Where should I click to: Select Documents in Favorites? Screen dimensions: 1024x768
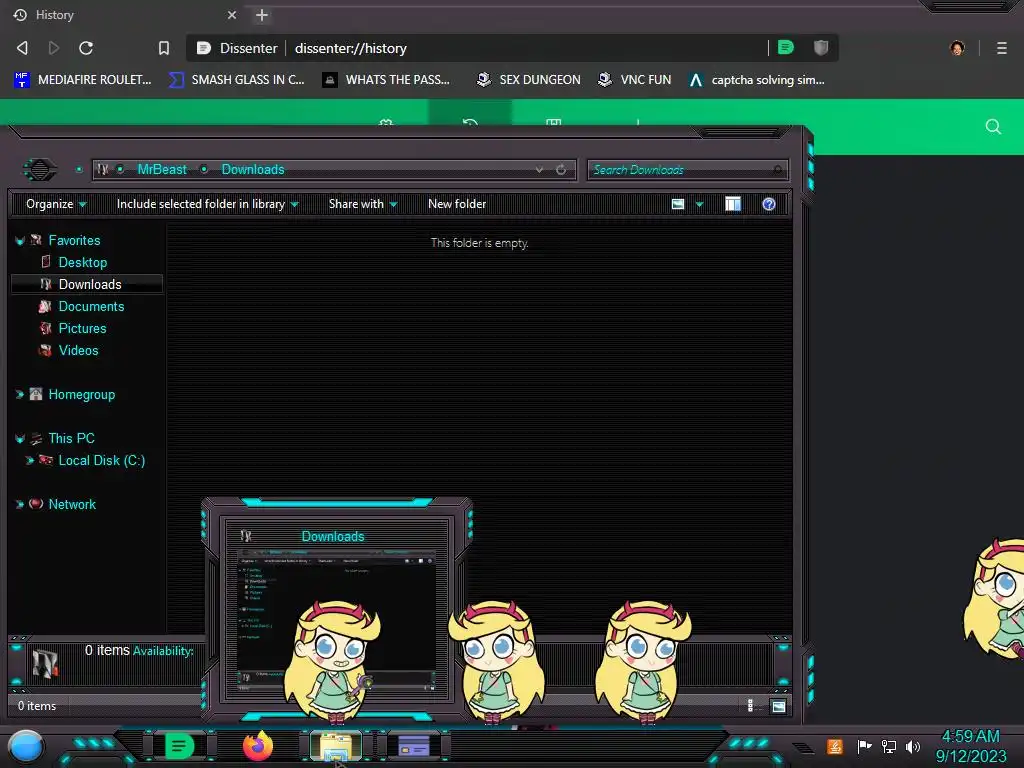(x=91, y=306)
